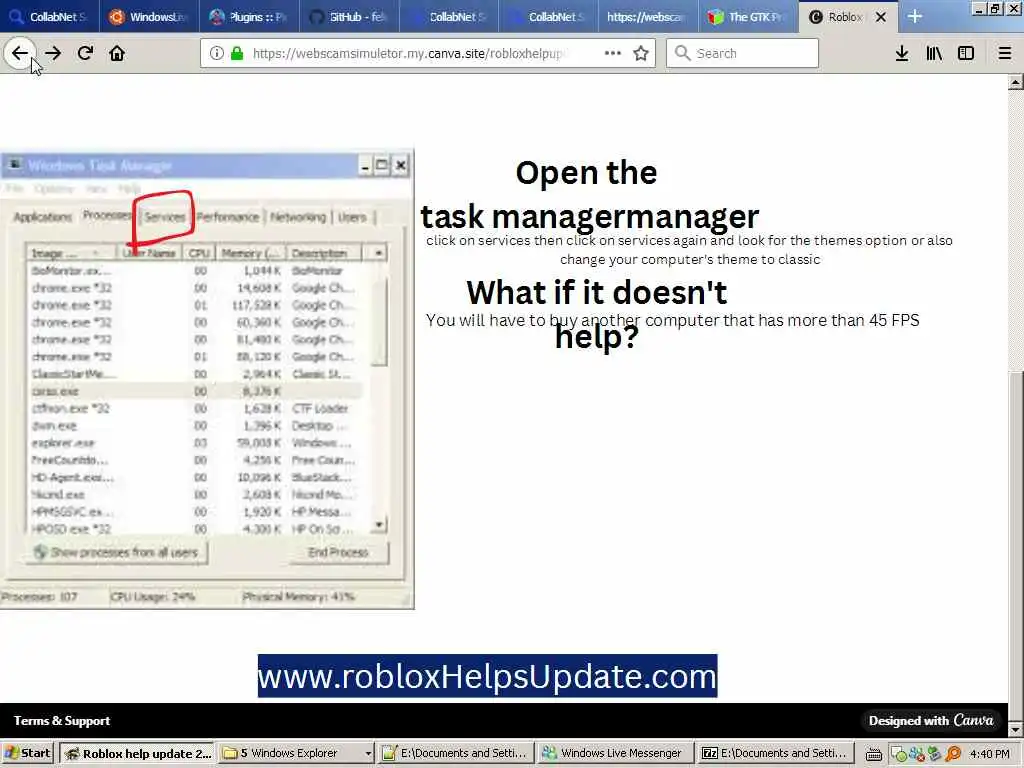This screenshot has height=768, width=1024.
Task: Focus the Search box in toolbar
Action: [x=743, y=54]
